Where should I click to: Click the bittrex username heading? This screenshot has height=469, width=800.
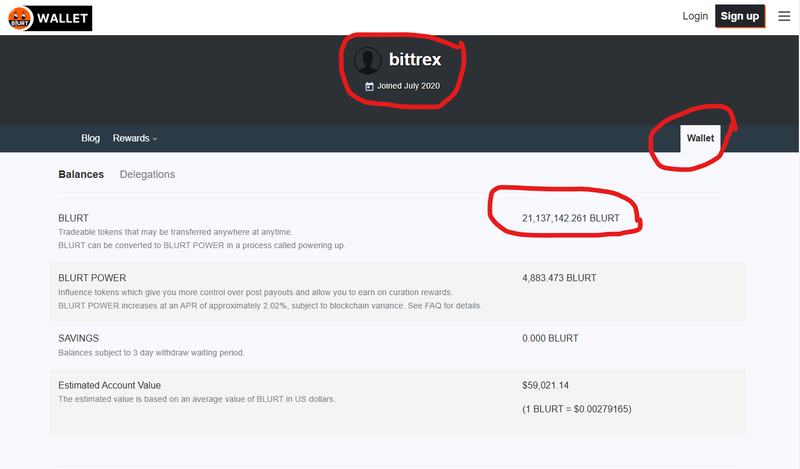click(x=415, y=60)
